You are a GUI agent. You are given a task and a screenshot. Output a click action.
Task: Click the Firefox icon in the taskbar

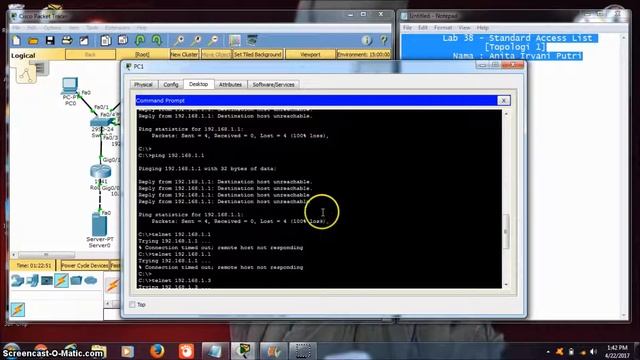click(157, 351)
